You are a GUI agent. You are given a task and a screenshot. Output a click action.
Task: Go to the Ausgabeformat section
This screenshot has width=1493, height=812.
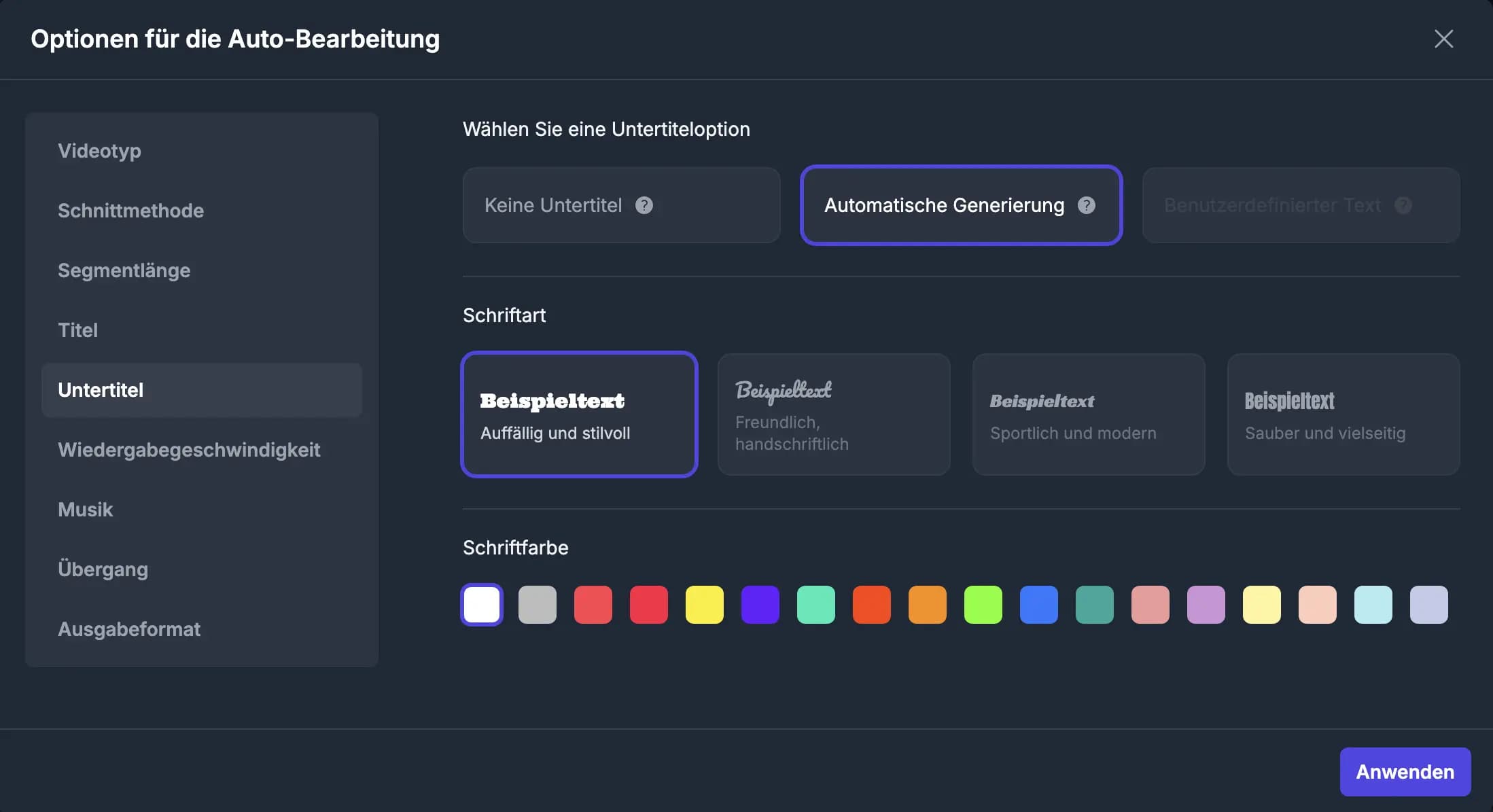click(x=129, y=629)
